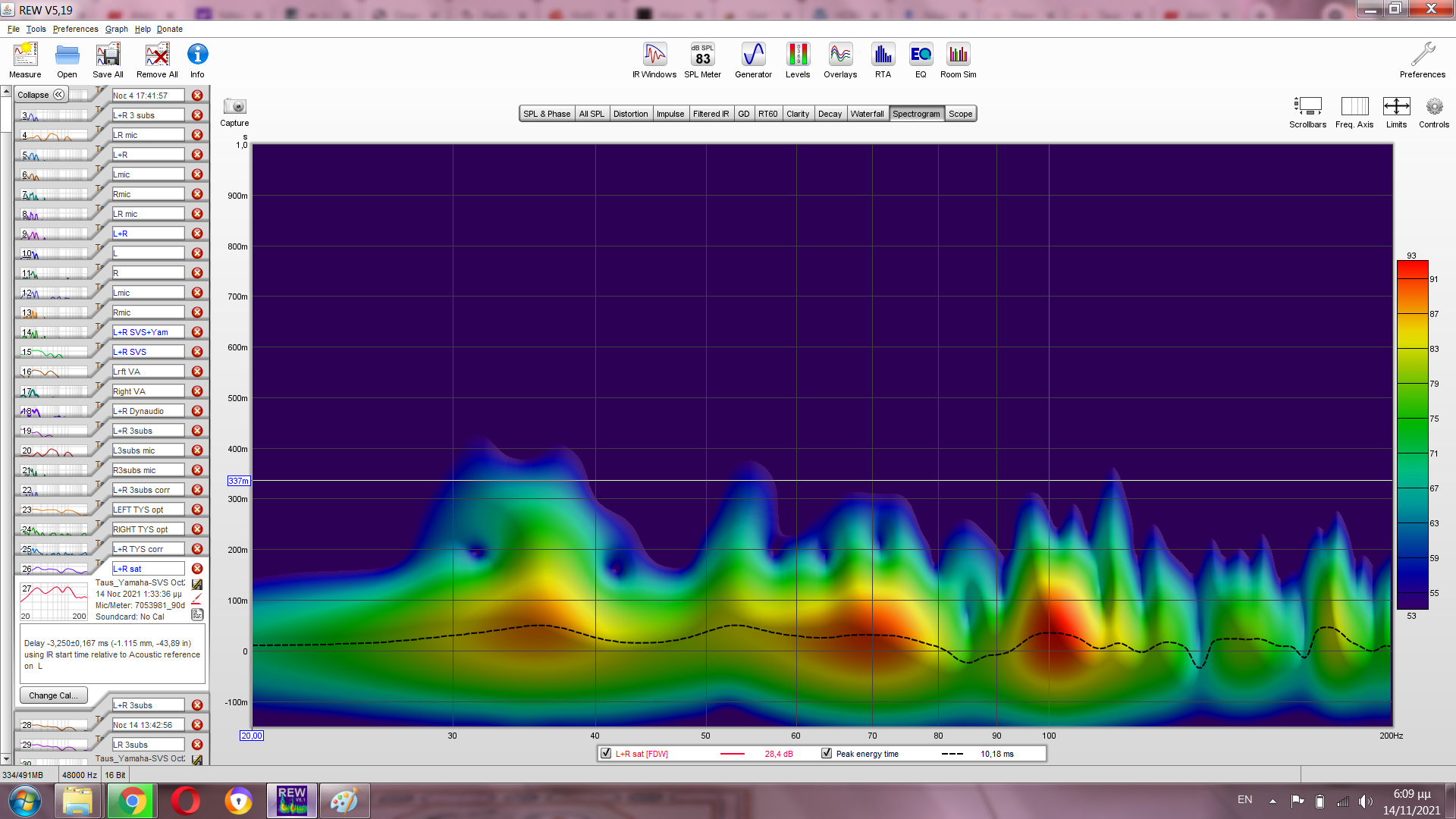Uncheck the L+R sat trace checkbox
The height and width of the screenshot is (819, 1456).
tap(606, 754)
